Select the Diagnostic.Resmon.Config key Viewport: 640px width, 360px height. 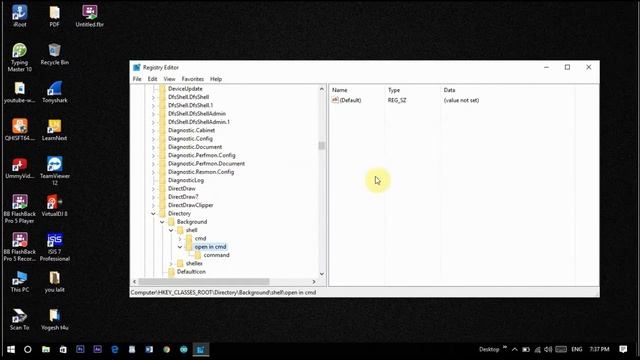[201, 172]
